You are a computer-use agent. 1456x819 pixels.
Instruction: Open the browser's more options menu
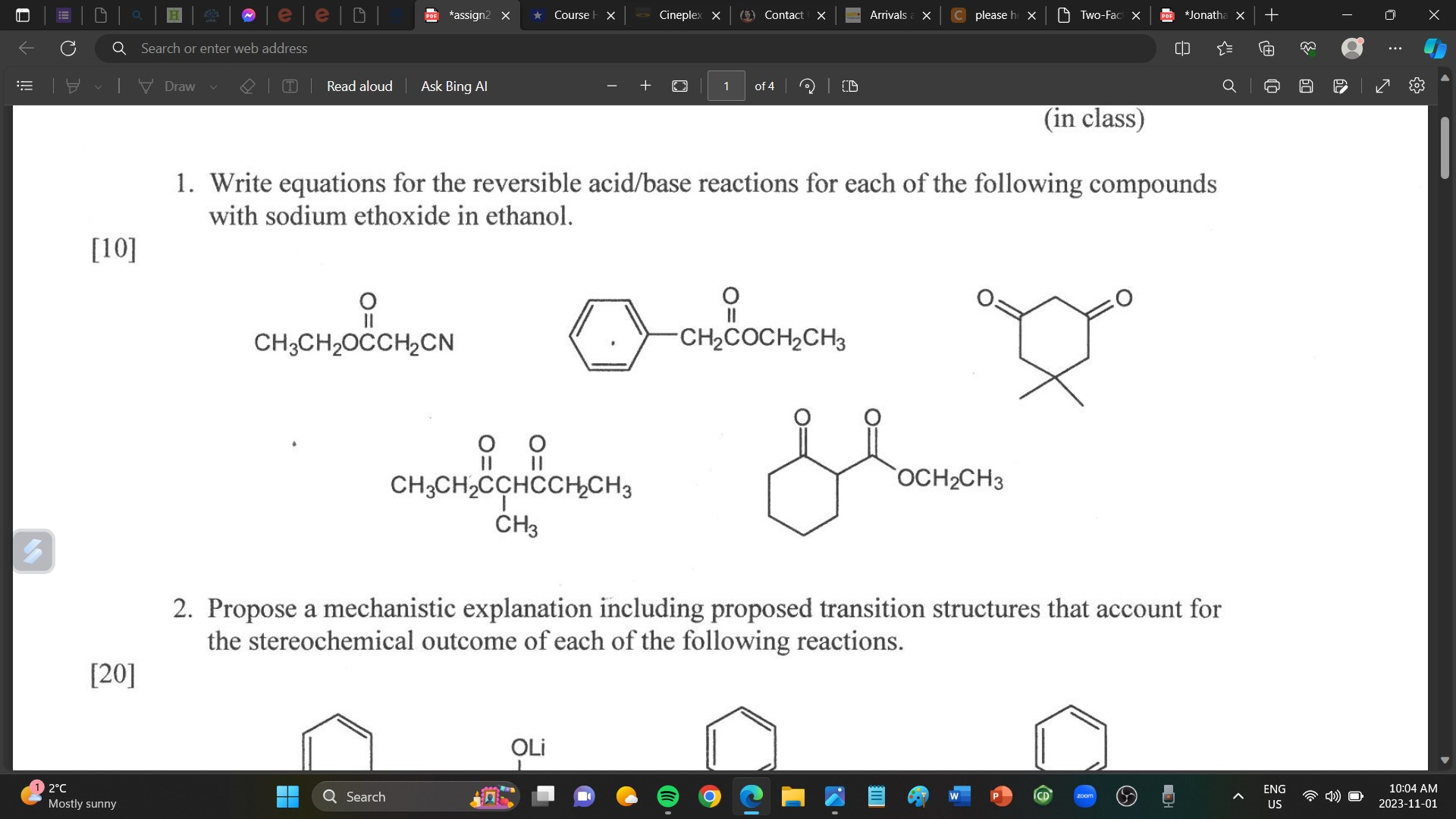click(1395, 48)
